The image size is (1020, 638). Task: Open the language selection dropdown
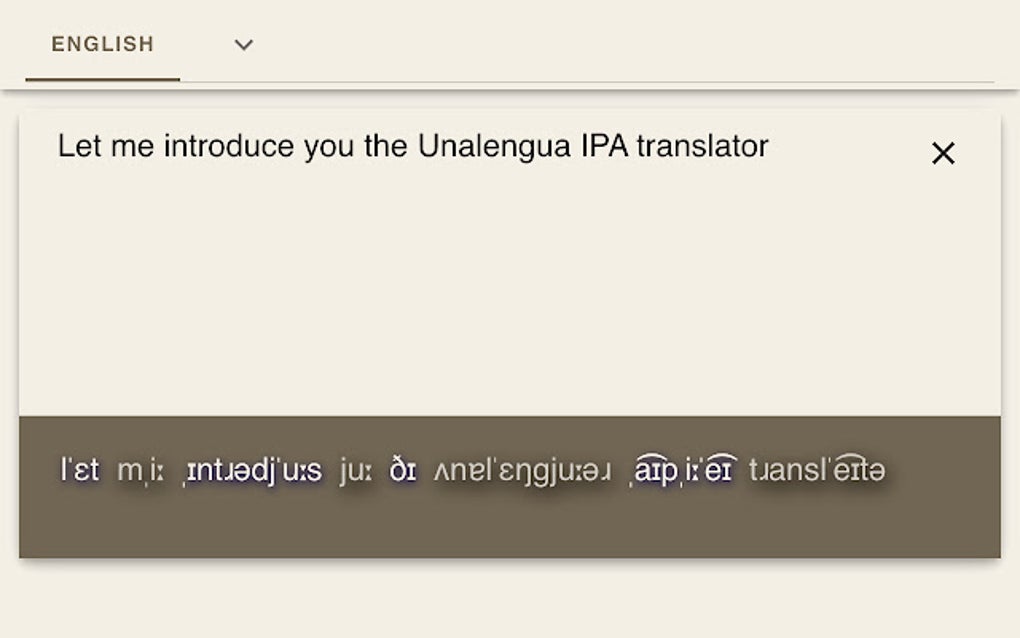(x=242, y=44)
